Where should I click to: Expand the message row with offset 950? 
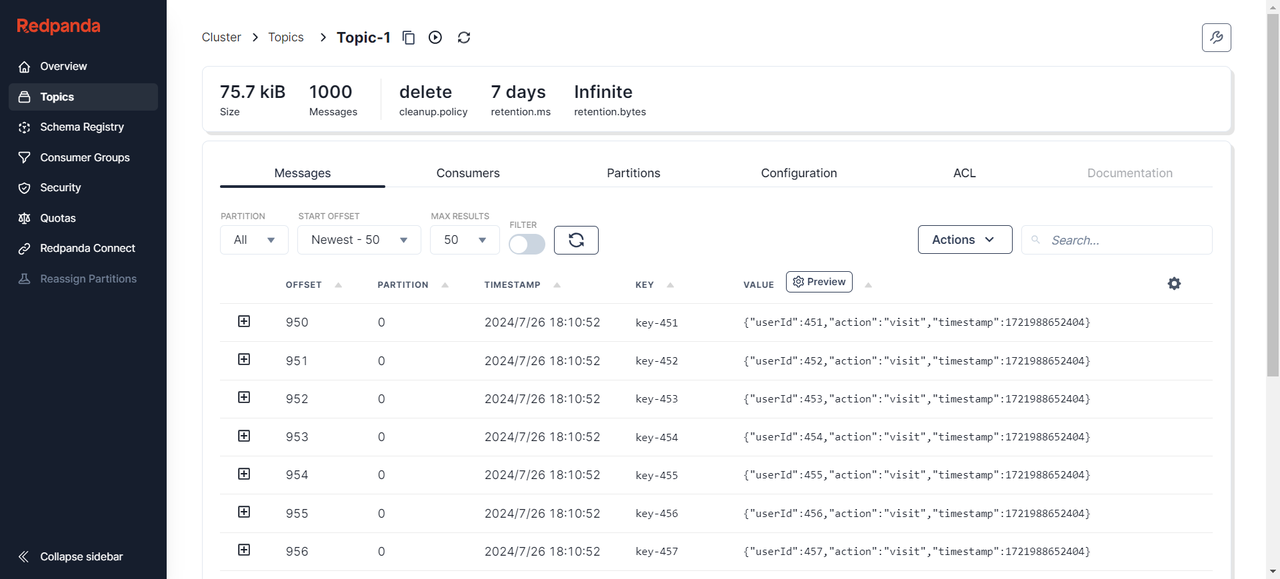(244, 321)
